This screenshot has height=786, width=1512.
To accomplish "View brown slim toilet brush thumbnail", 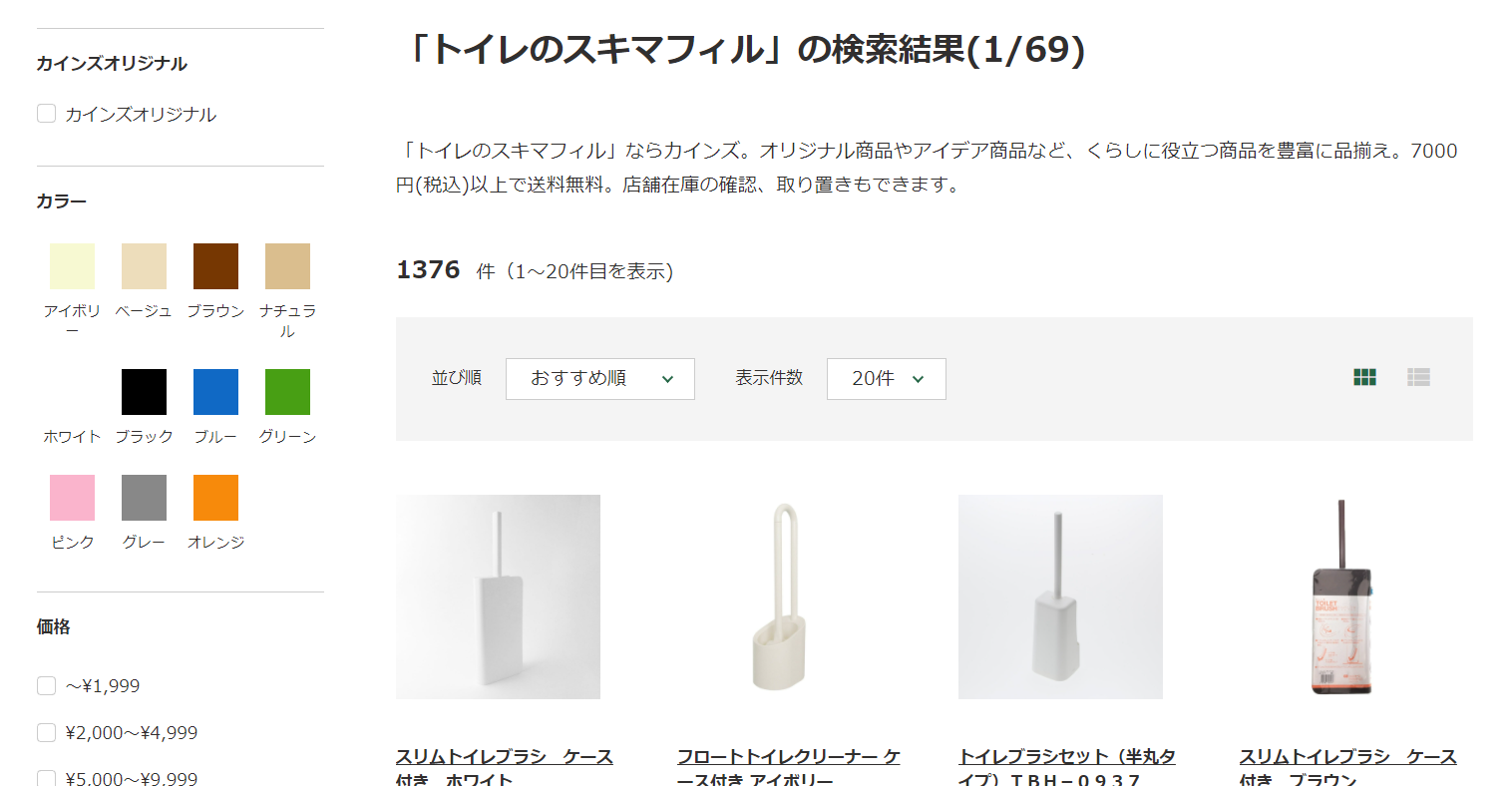I will 1341,596.
